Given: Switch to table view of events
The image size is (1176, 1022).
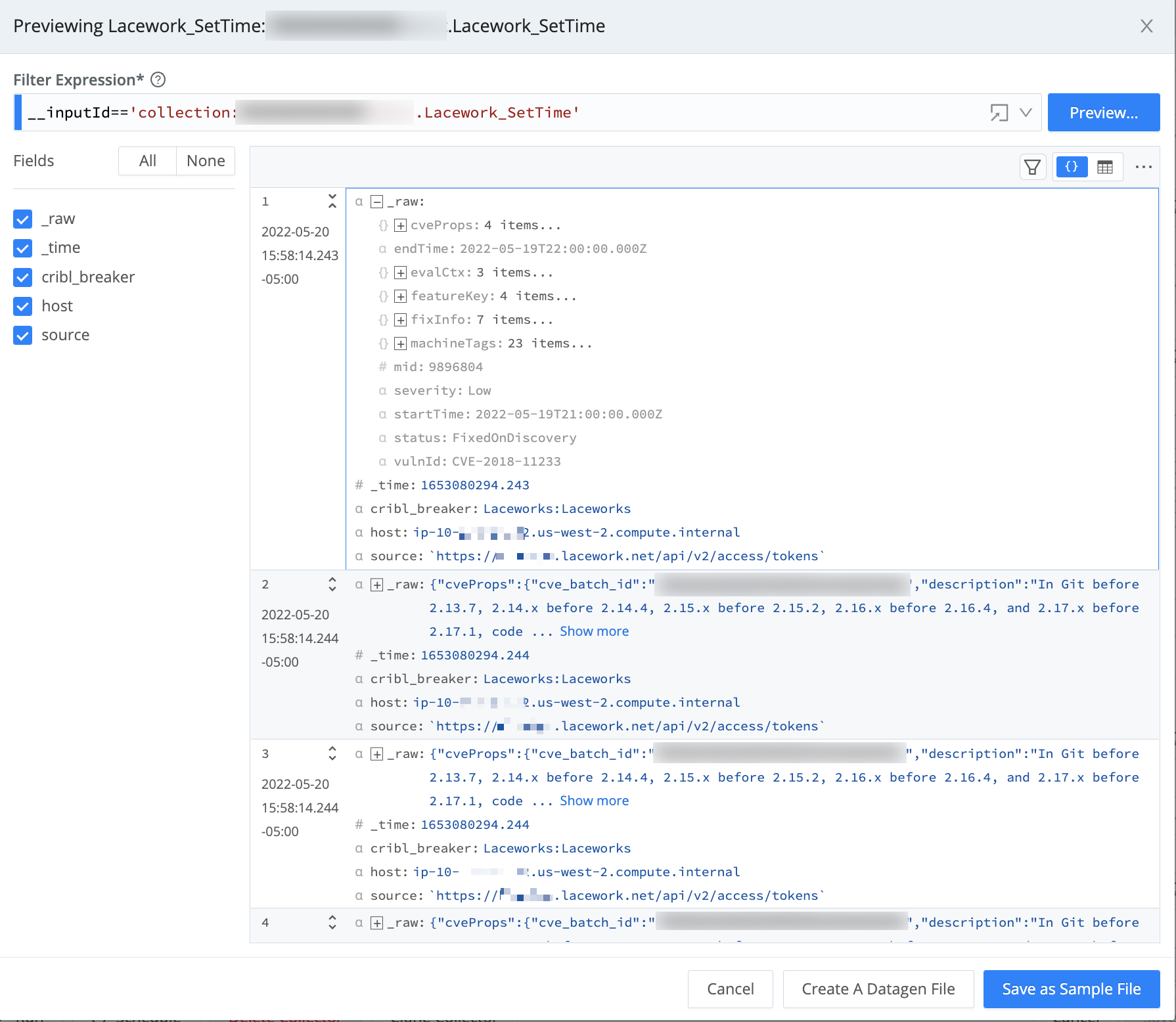Looking at the screenshot, I should click(x=1106, y=167).
